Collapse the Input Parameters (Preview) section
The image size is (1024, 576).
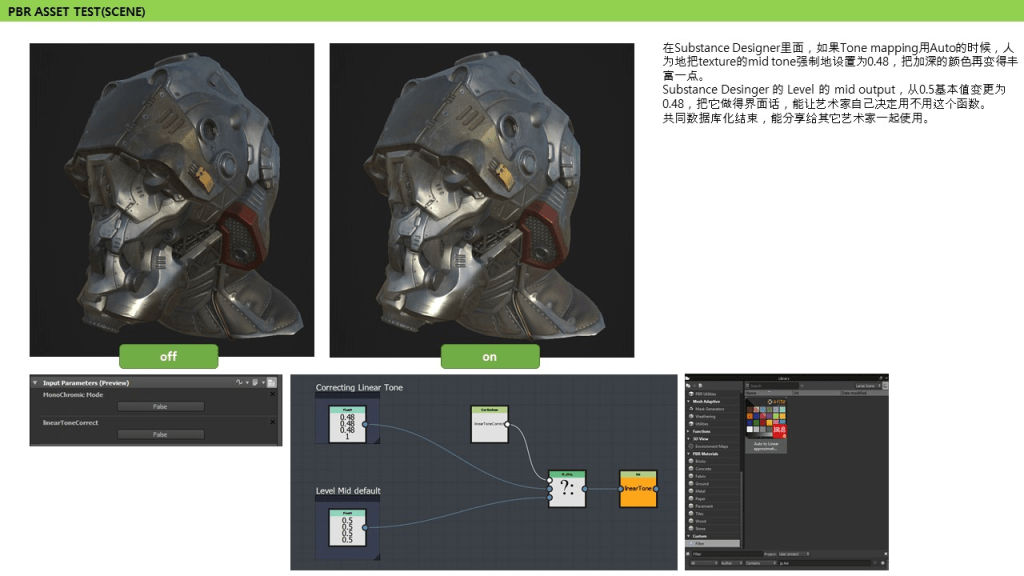tap(36, 382)
